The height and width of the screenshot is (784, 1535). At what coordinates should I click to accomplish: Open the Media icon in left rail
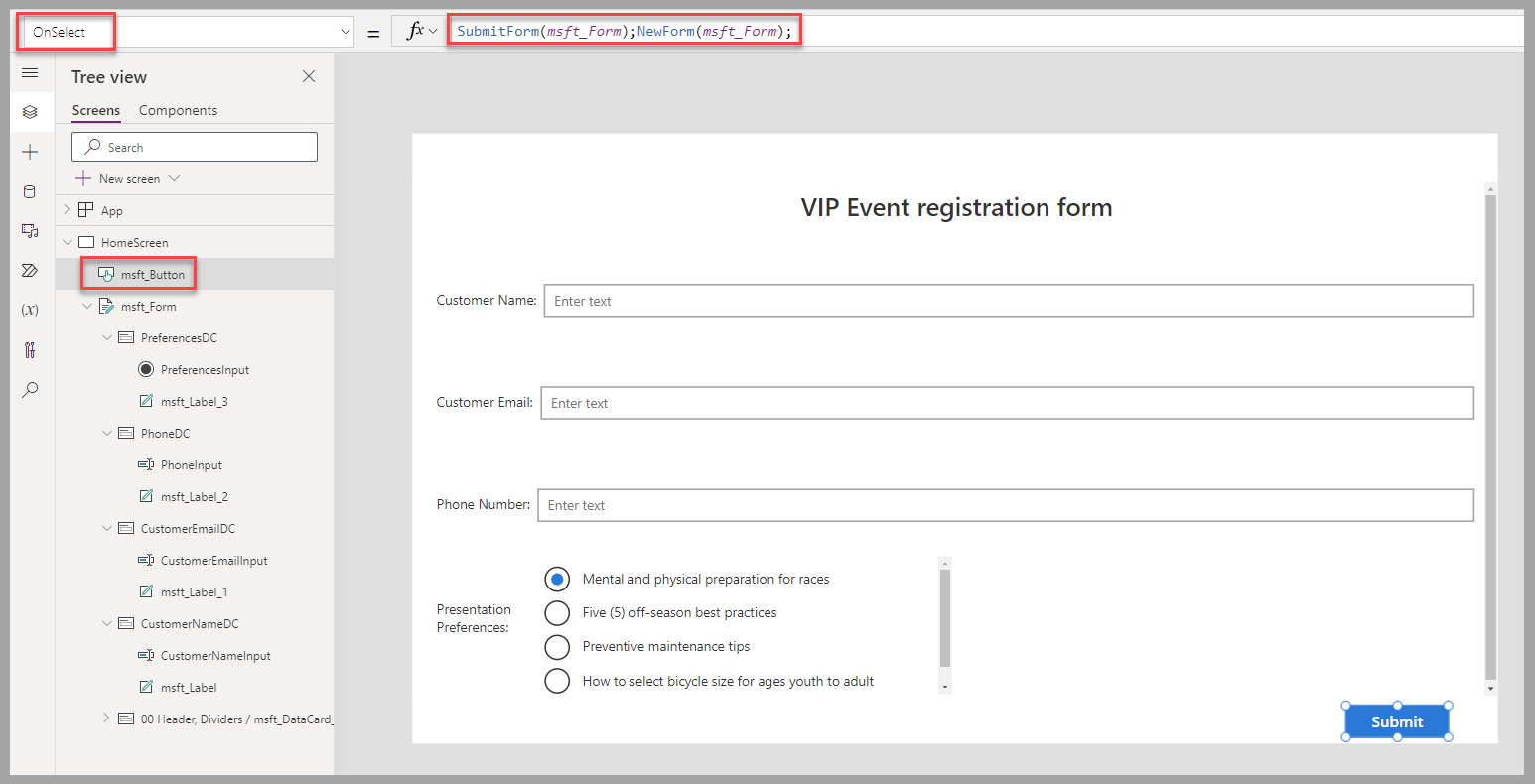coord(30,231)
